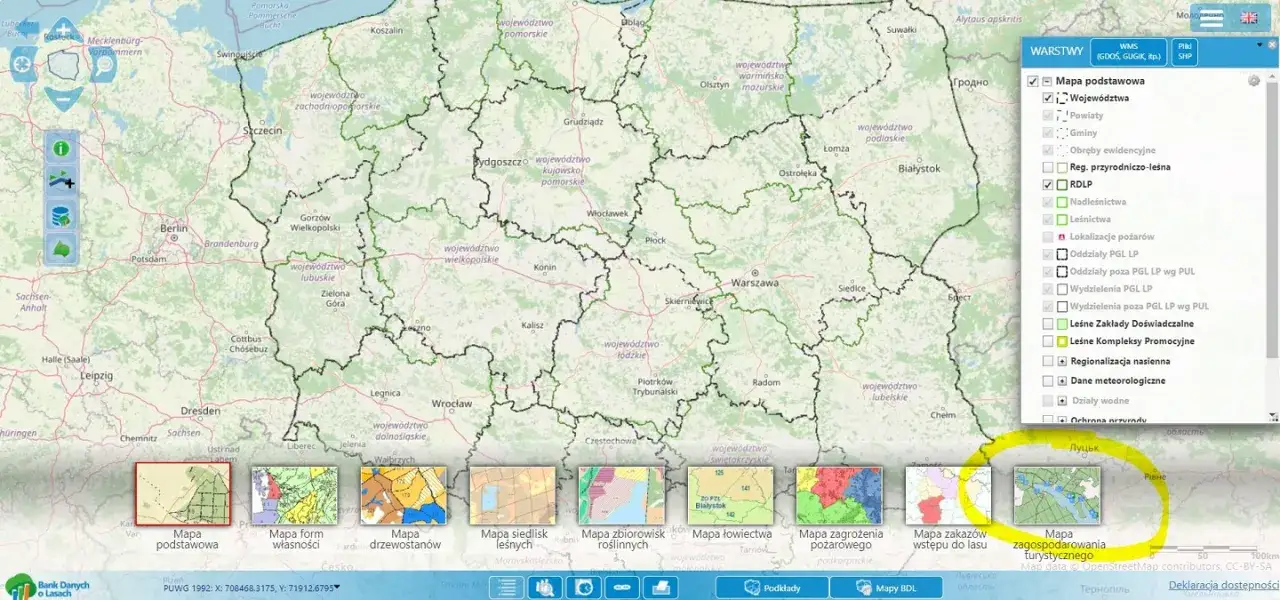
Task: Collapse the Mapa podstawowa layer group
Action: [x=1047, y=81]
